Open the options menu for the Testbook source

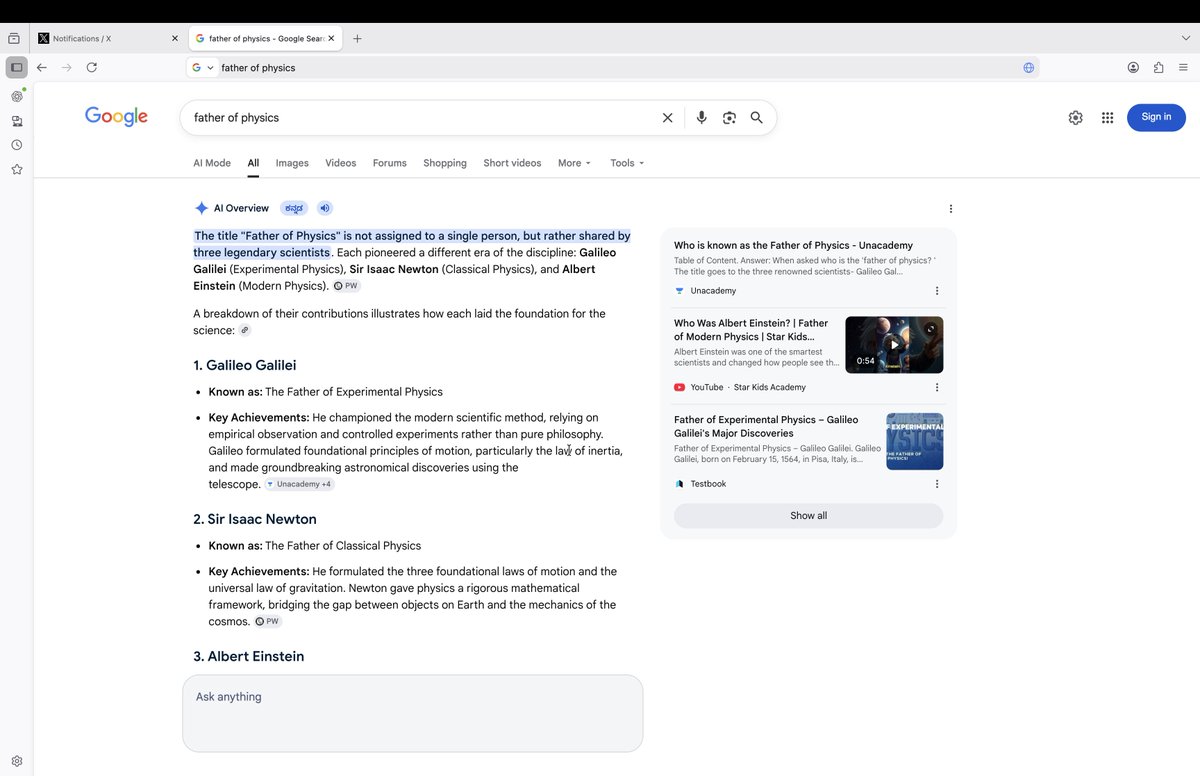coord(937,484)
